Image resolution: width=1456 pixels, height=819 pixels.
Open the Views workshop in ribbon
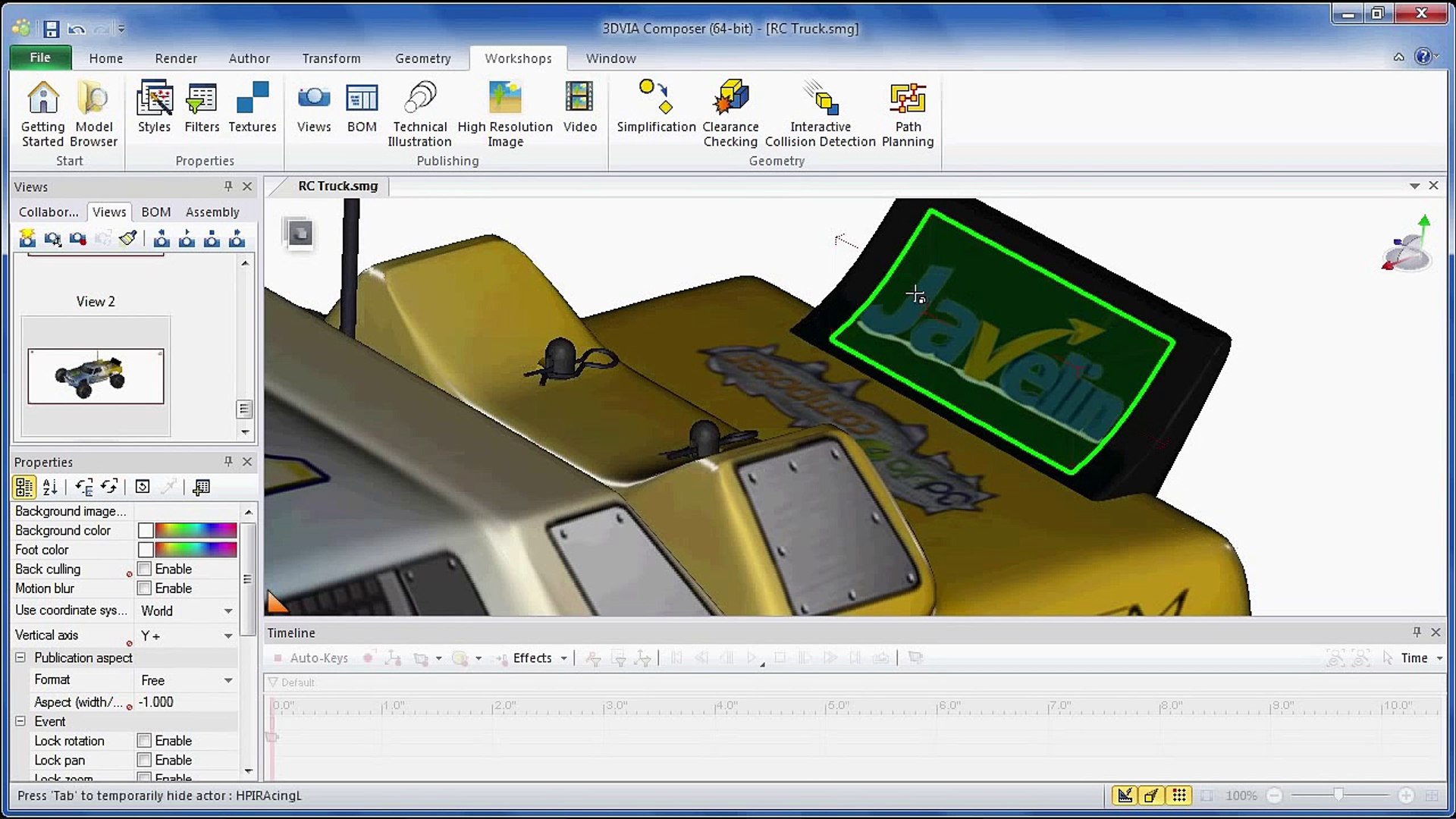pos(314,107)
